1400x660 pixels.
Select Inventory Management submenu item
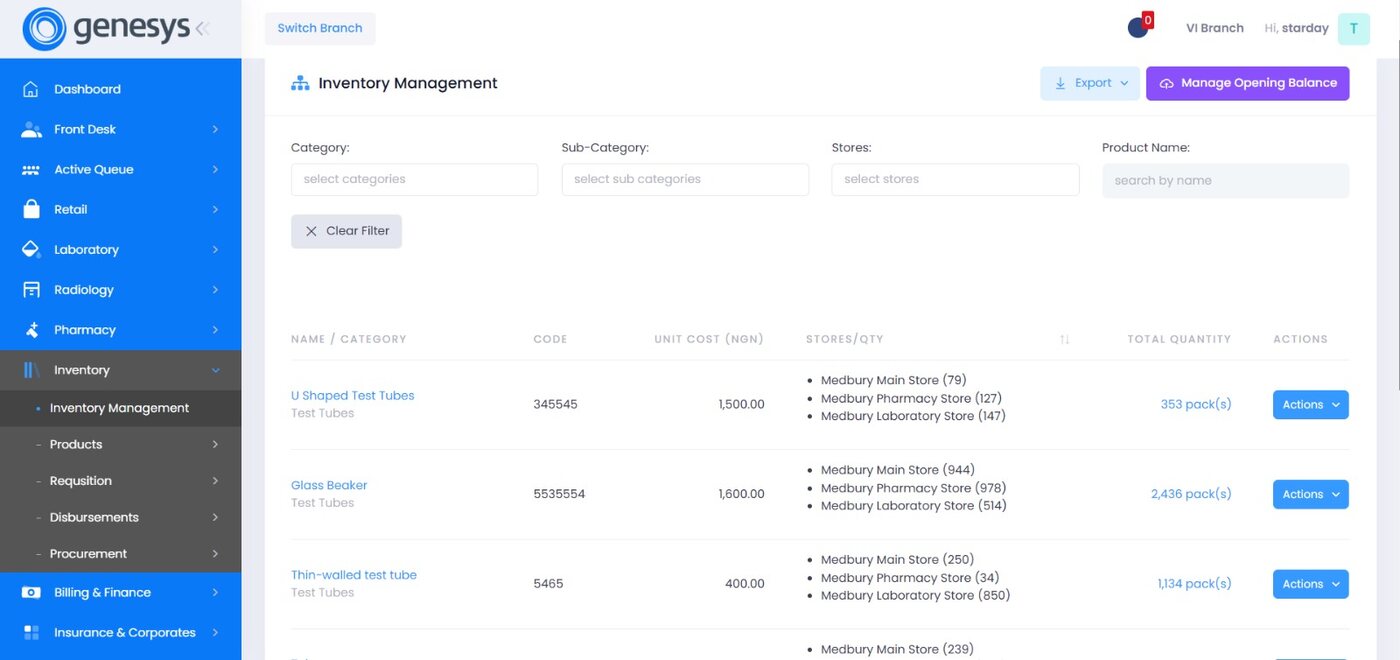pos(120,408)
